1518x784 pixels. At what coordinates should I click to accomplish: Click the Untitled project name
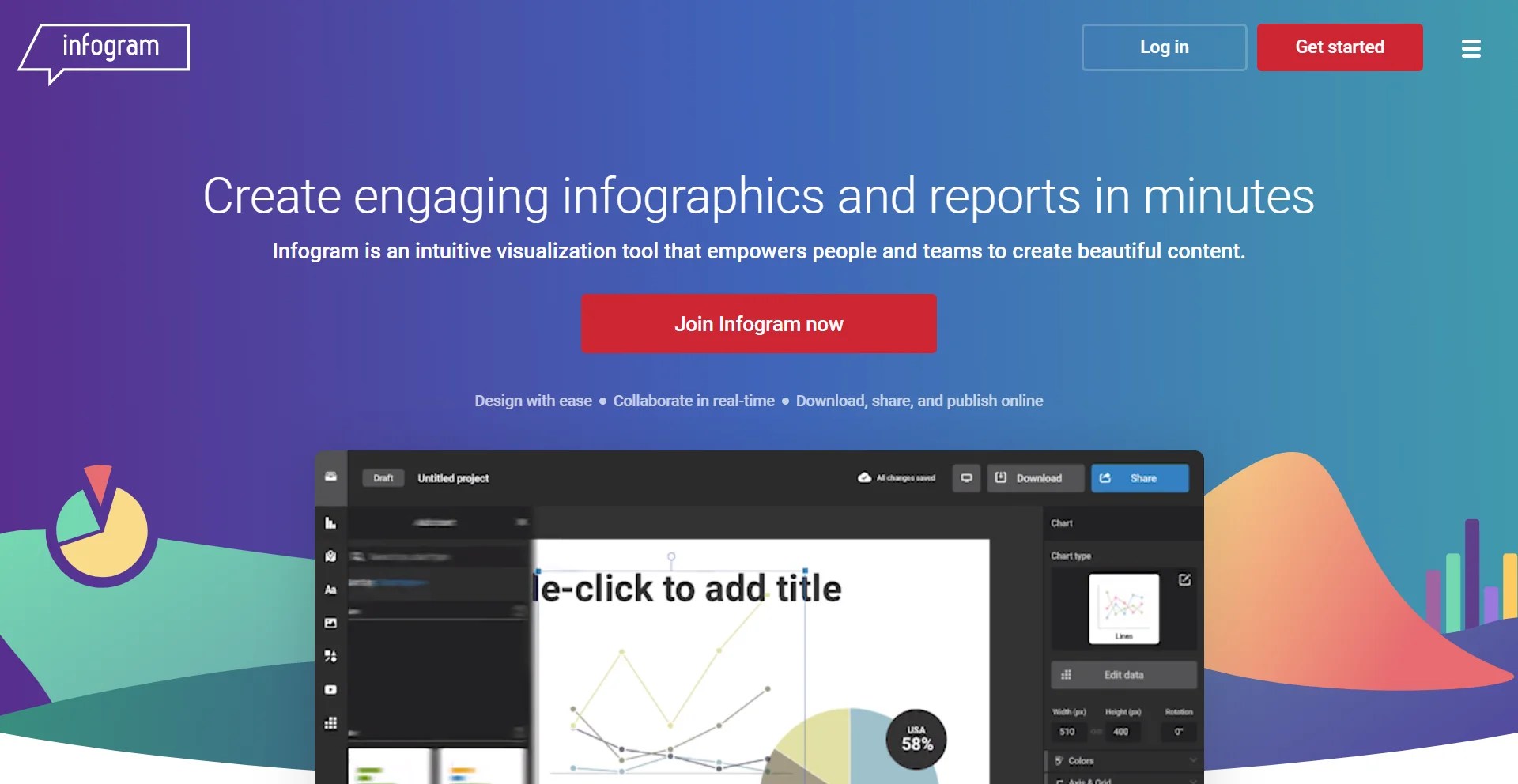(x=453, y=478)
